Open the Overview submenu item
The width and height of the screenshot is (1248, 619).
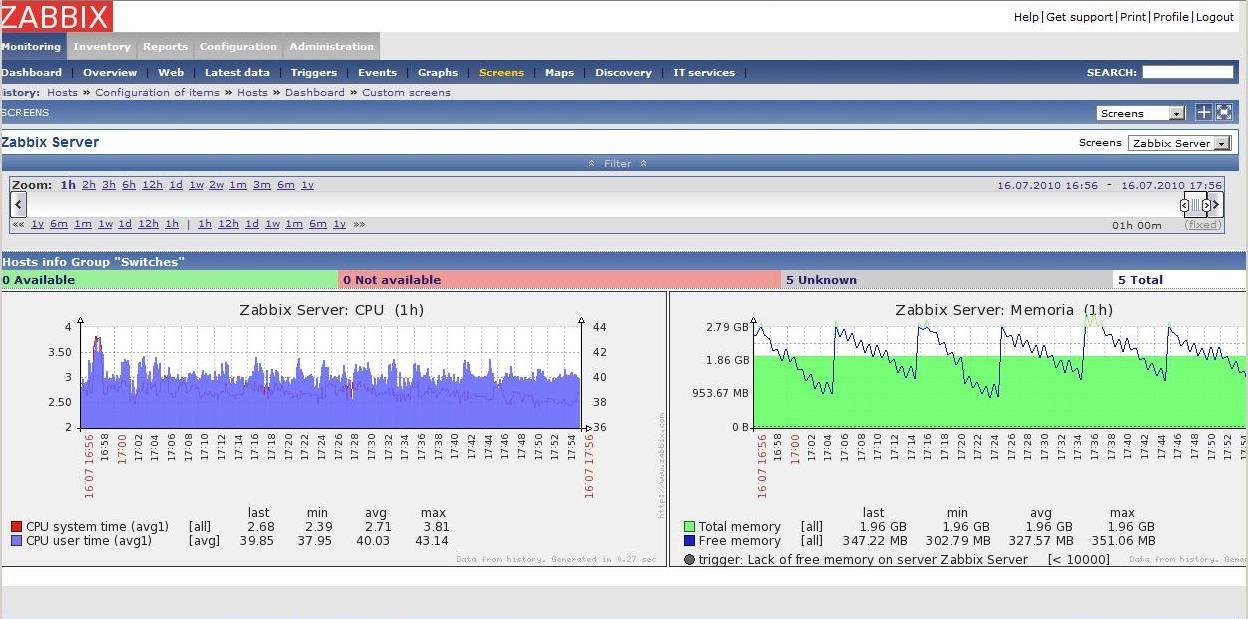(110, 72)
